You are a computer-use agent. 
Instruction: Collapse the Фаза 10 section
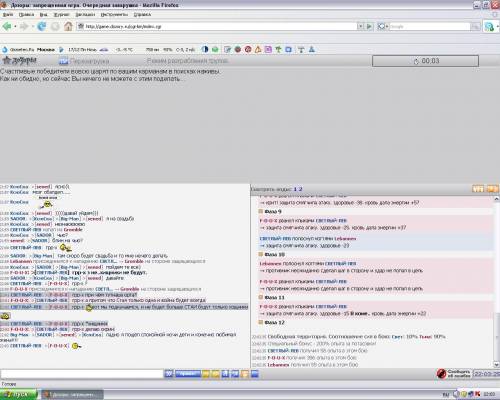[x=261, y=254]
